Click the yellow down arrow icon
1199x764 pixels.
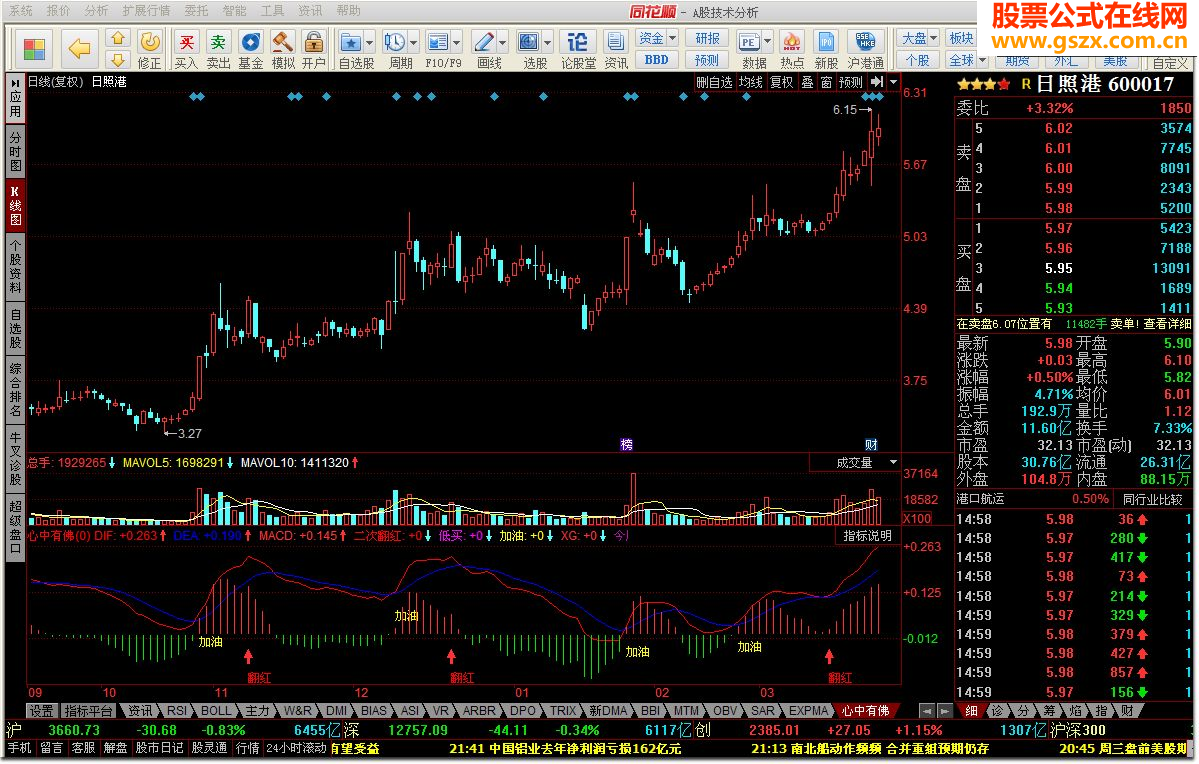[x=117, y=60]
